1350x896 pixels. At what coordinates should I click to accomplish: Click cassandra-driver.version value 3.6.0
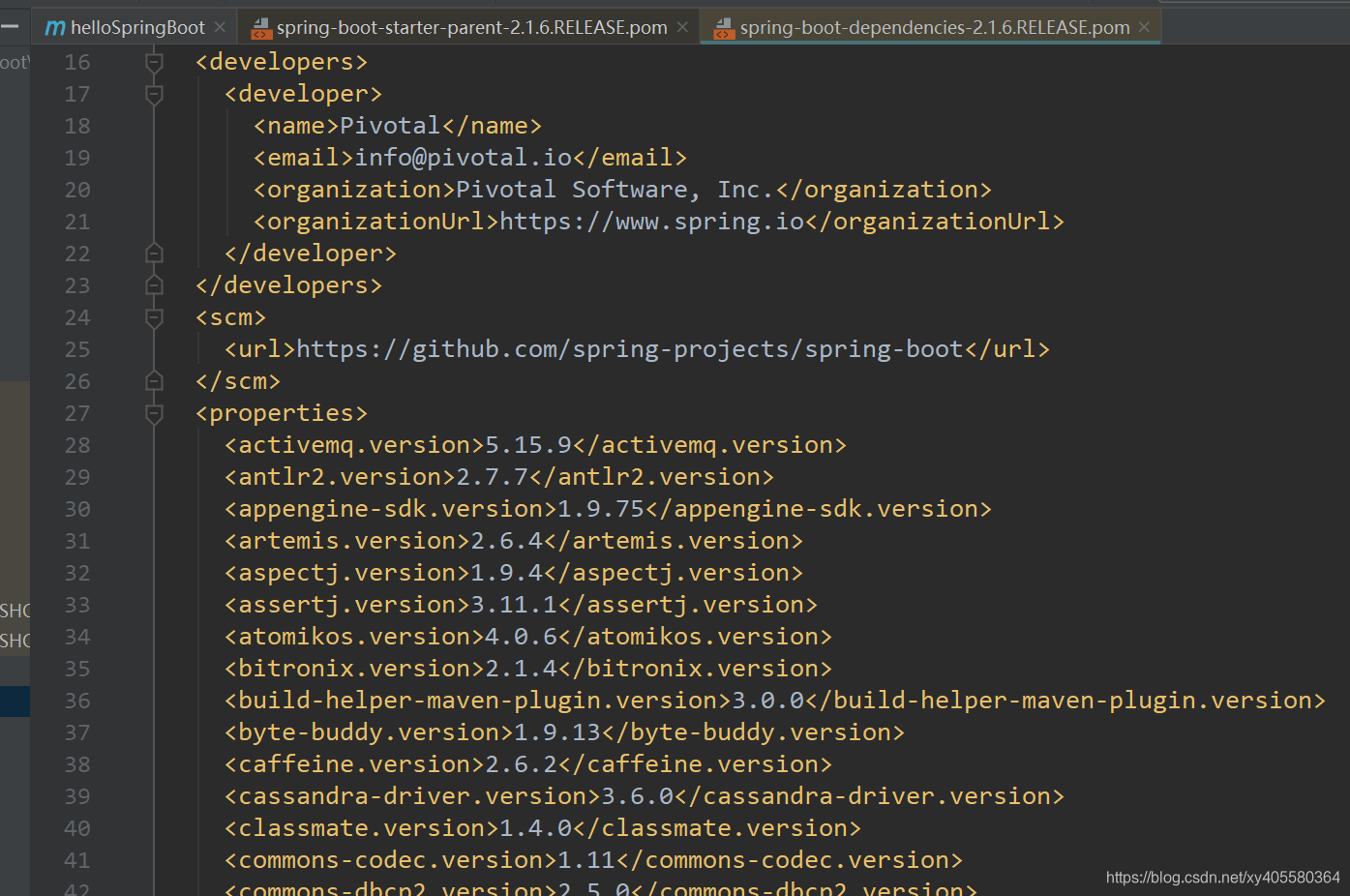(638, 796)
